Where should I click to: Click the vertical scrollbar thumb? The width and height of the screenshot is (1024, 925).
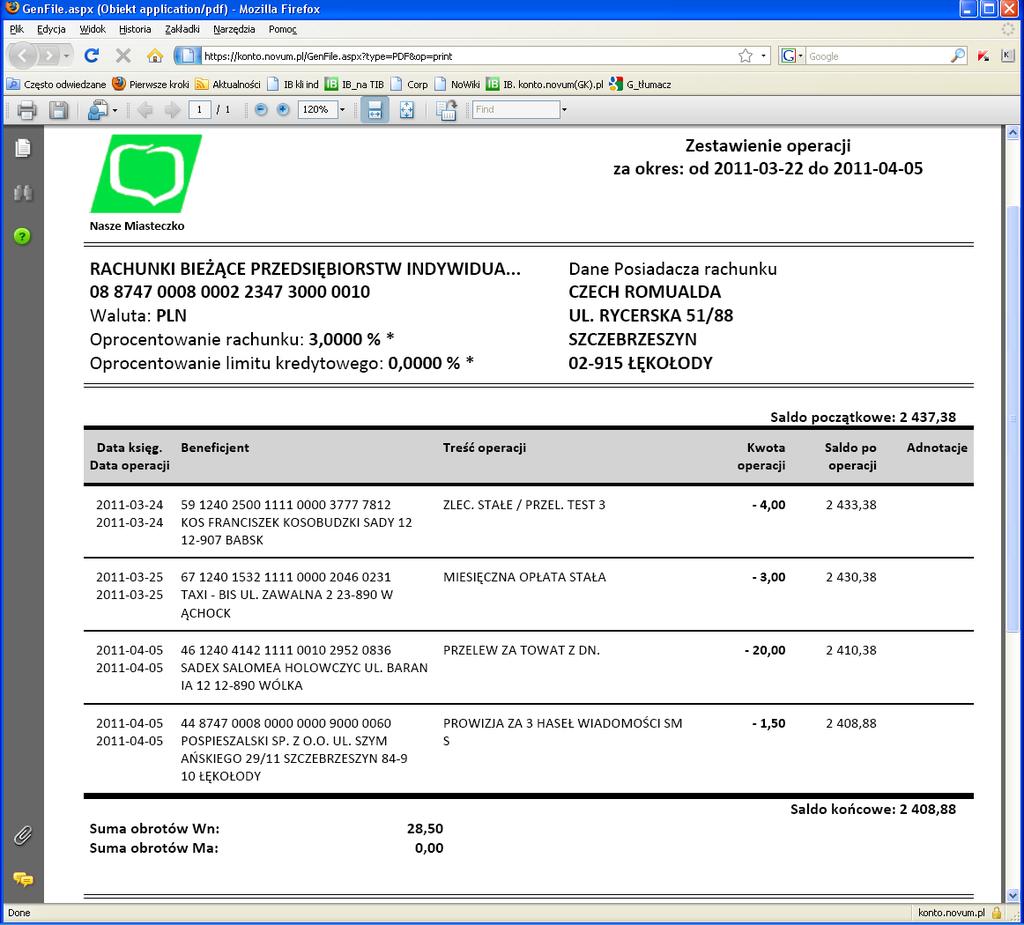pyautogui.click(x=1013, y=418)
